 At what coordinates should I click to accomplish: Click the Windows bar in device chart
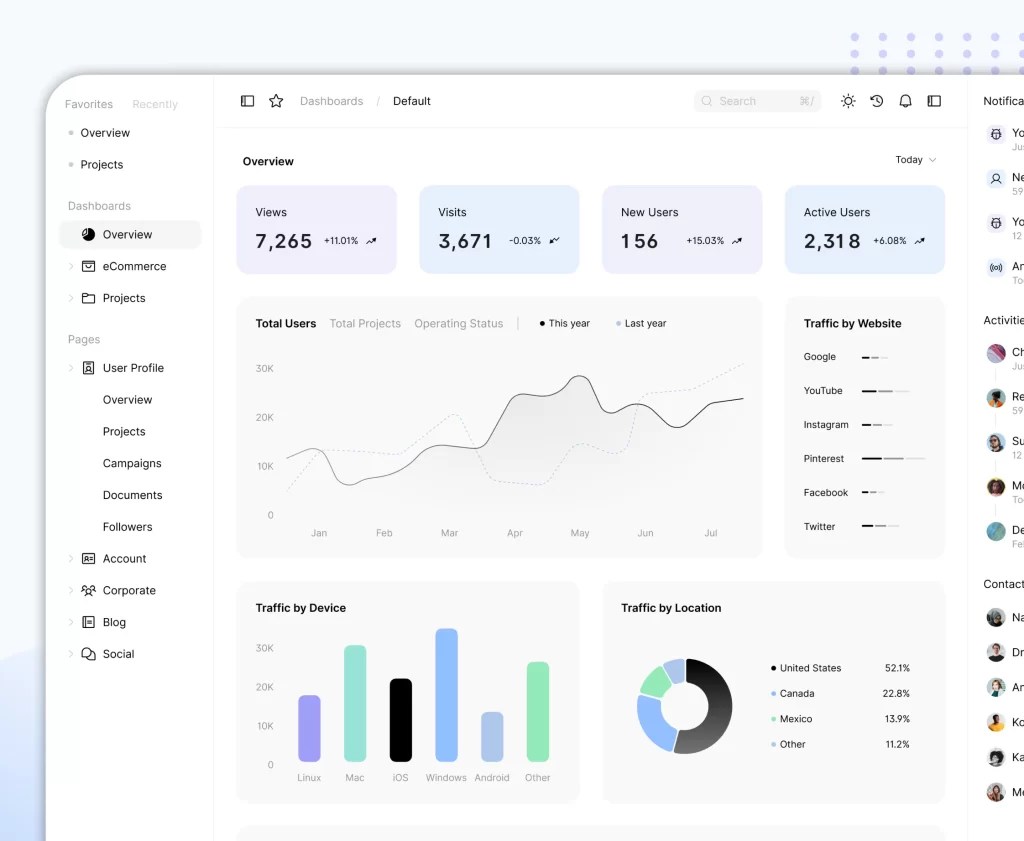tap(447, 695)
